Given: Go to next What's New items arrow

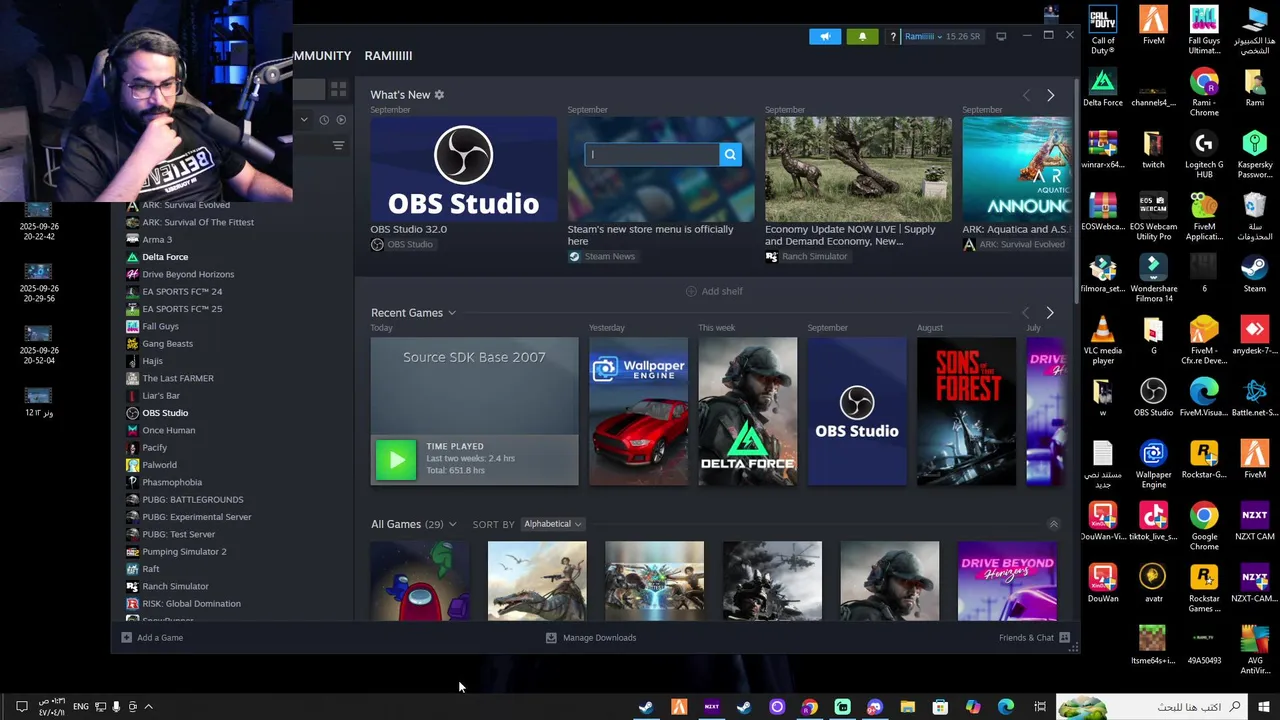Looking at the screenshot, I should (x=1050, y=95).
